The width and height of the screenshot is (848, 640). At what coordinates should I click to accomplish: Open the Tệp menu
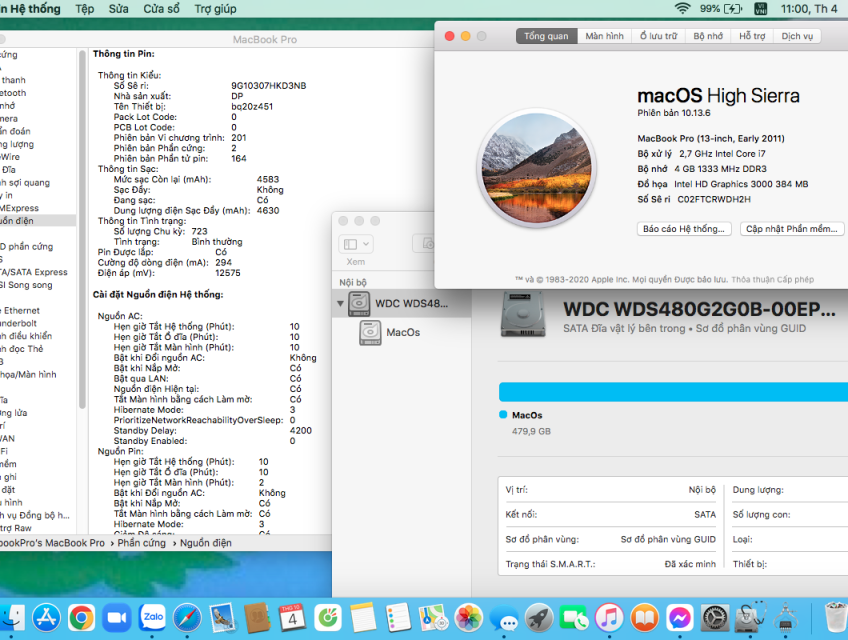pos(85,9)
